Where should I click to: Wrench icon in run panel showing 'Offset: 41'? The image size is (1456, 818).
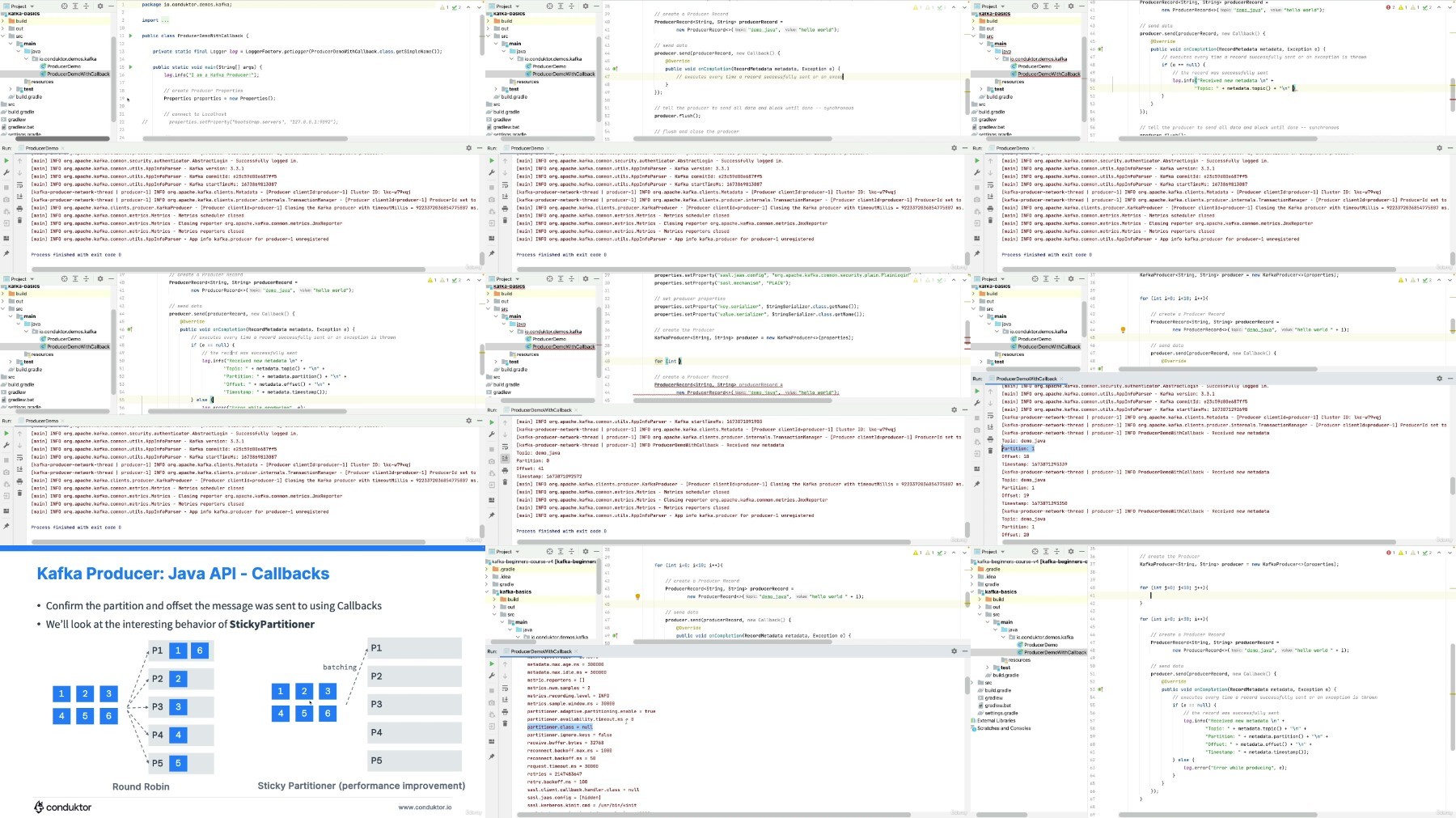point(492,434)
